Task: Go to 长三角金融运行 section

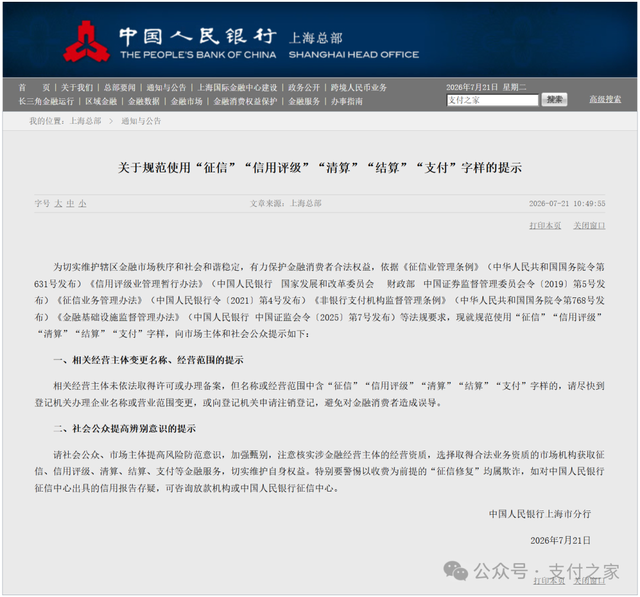Action: [46, 101]
